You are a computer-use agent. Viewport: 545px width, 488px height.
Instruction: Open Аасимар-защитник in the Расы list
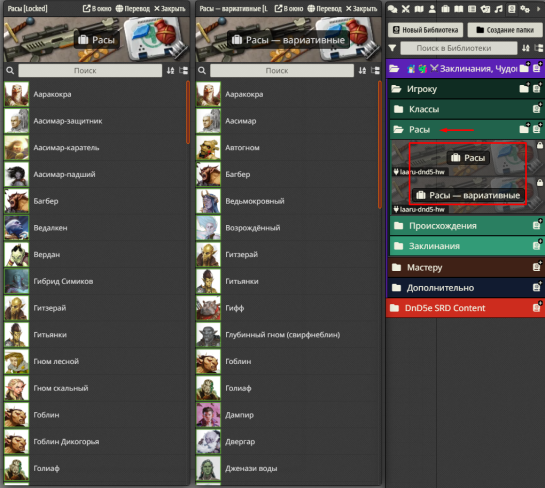tap(95, 121)
